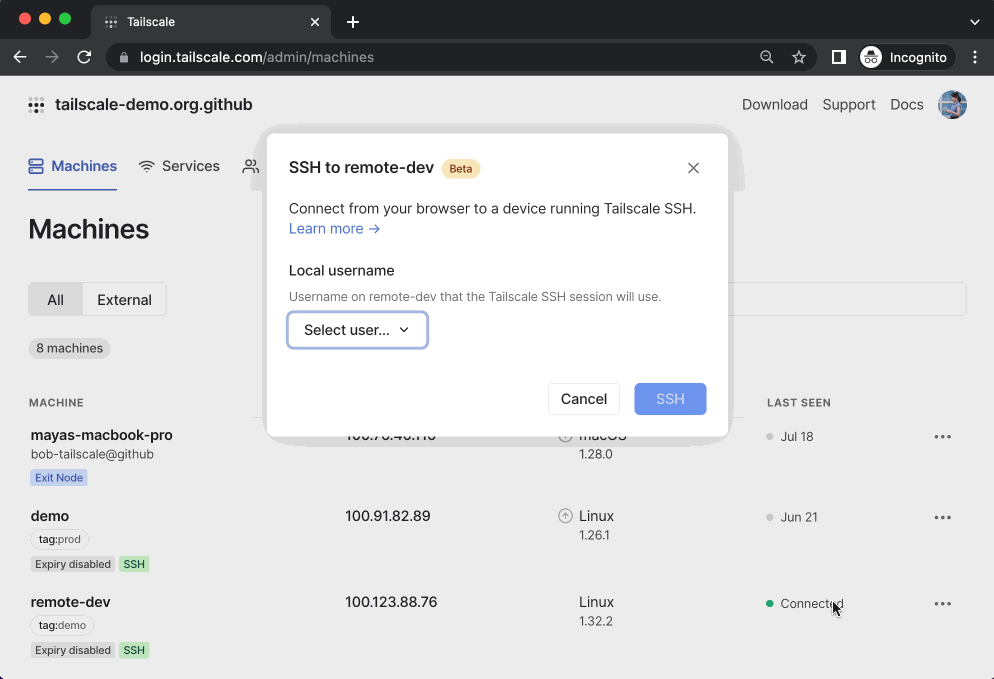
Task: Click the SSH badge on demo
Action: pos(134,564)
